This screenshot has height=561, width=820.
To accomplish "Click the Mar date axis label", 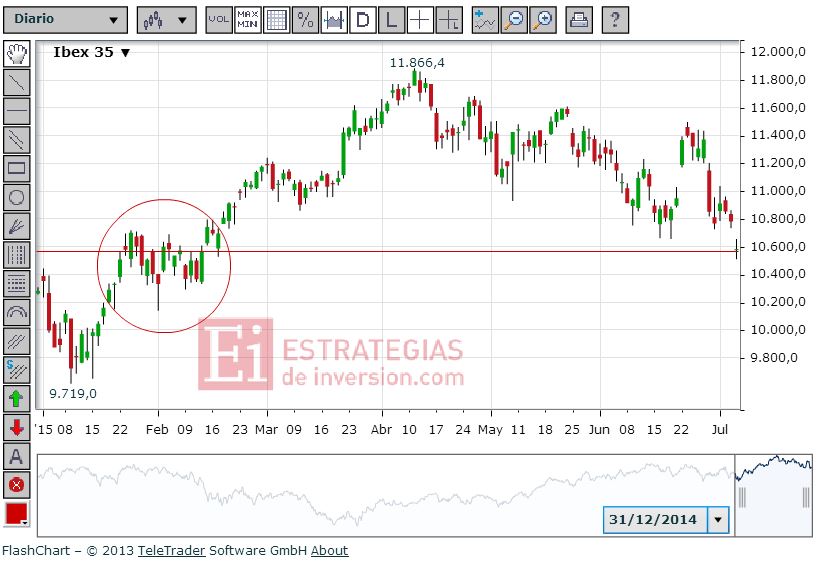I will (x=266, y=430).
